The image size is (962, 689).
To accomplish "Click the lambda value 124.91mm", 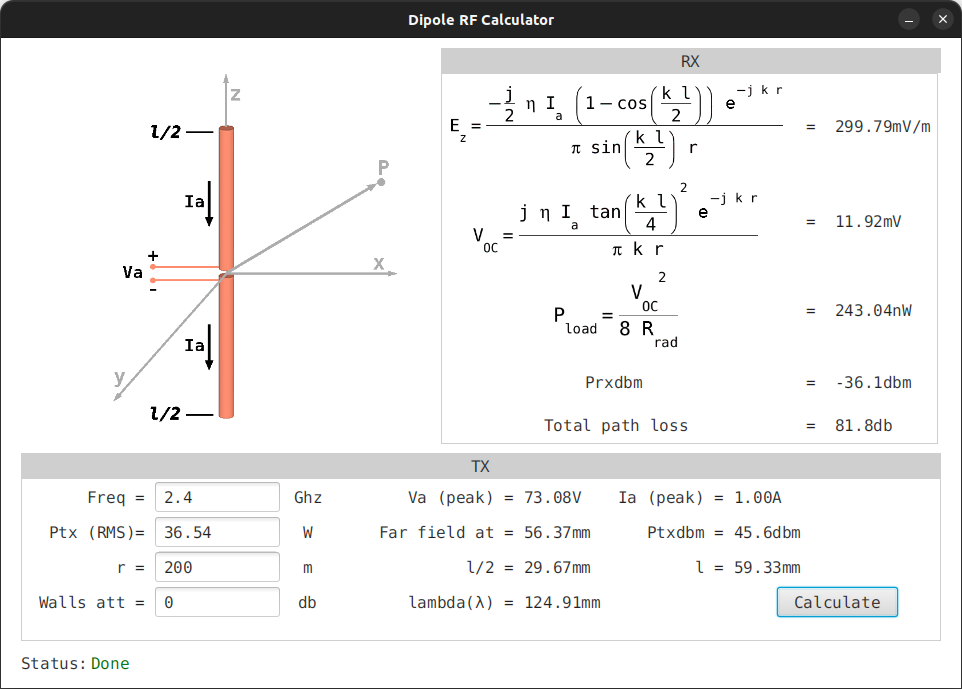I will pos(562,602).
